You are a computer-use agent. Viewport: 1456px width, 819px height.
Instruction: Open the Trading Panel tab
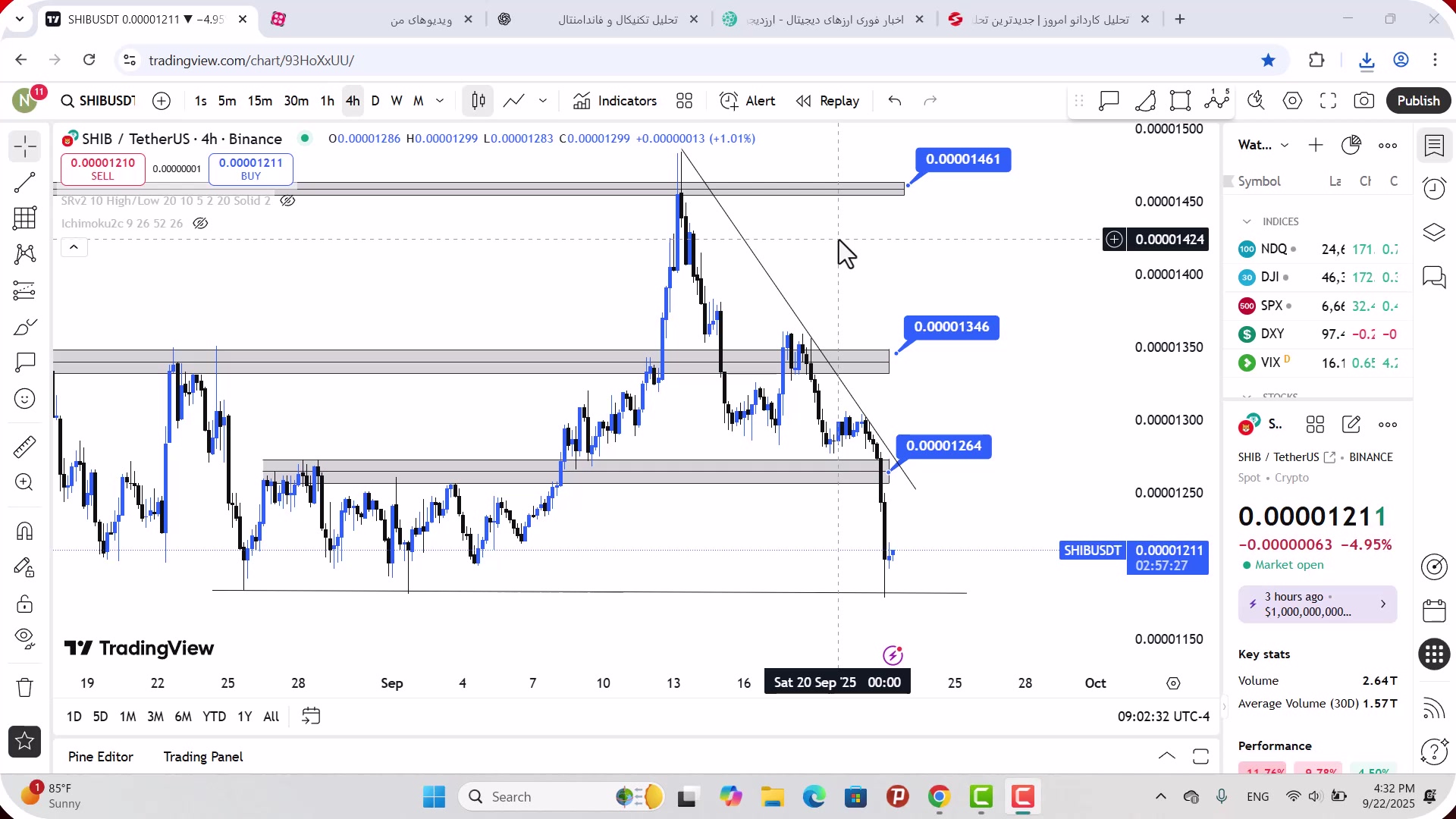tap(203, 757)
